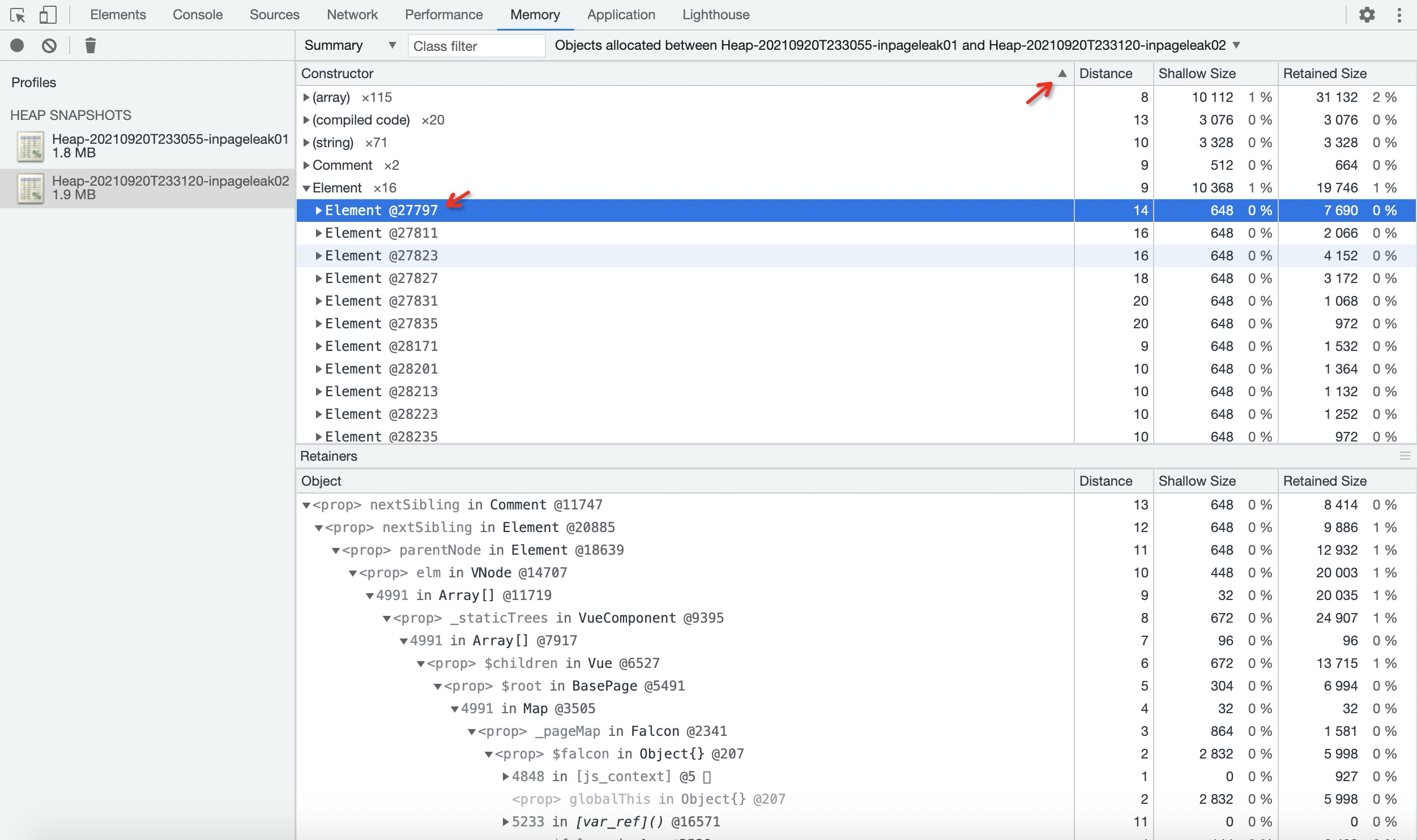Click the clear all profiles icon
Screen dimensions: 1417x840
pyautogui.click(x=49, y=45)
